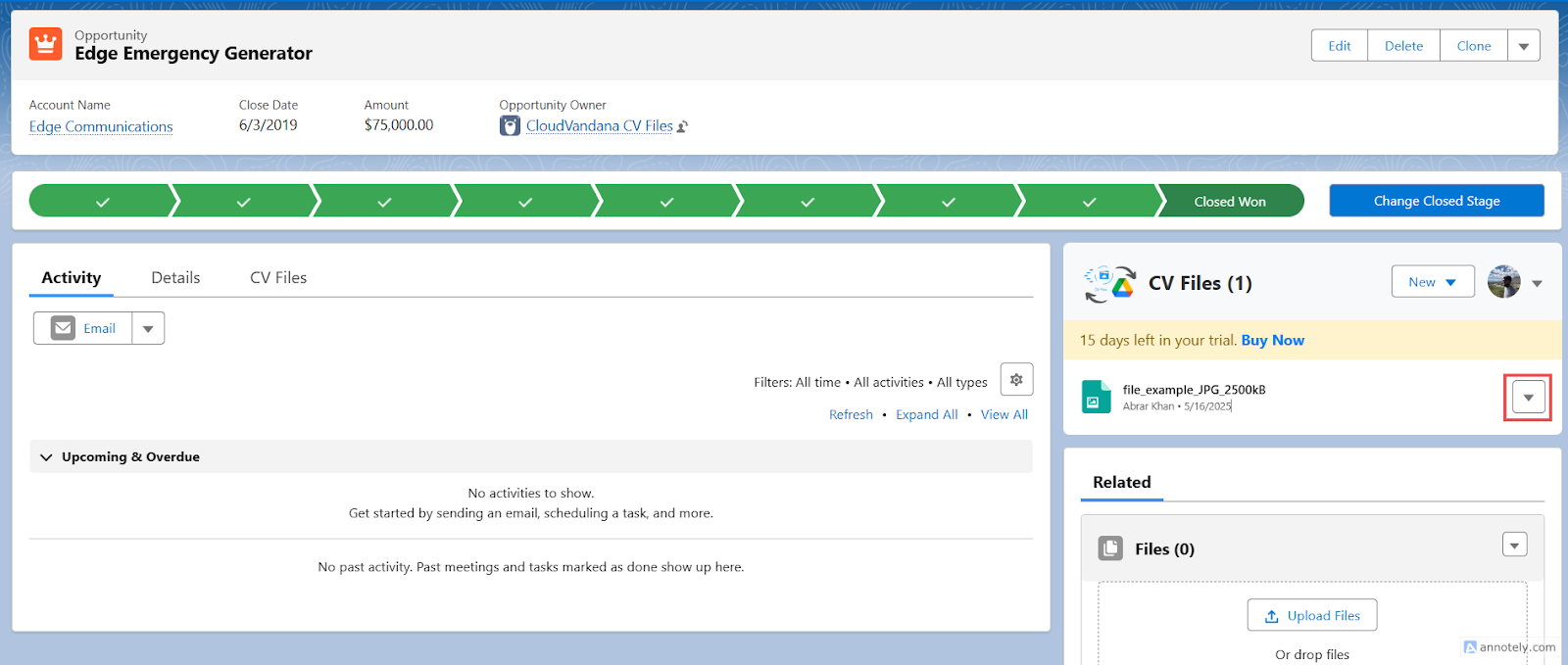The width and height of the screenshot is (1568, 665).
Task: Open the New dropdown in CV Files
Action: tap(1433, 282)
